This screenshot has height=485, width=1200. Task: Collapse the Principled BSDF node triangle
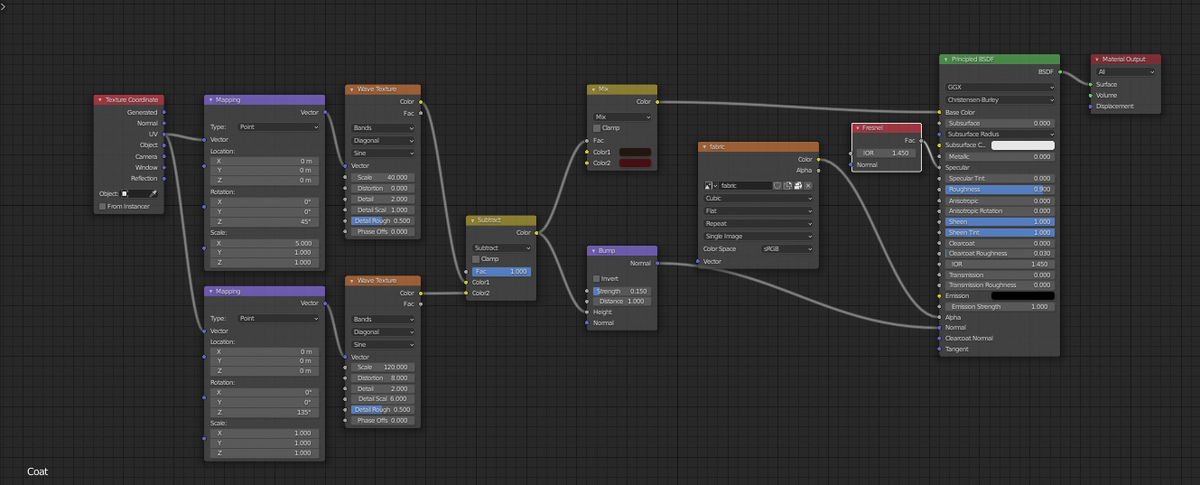[946, 60]
